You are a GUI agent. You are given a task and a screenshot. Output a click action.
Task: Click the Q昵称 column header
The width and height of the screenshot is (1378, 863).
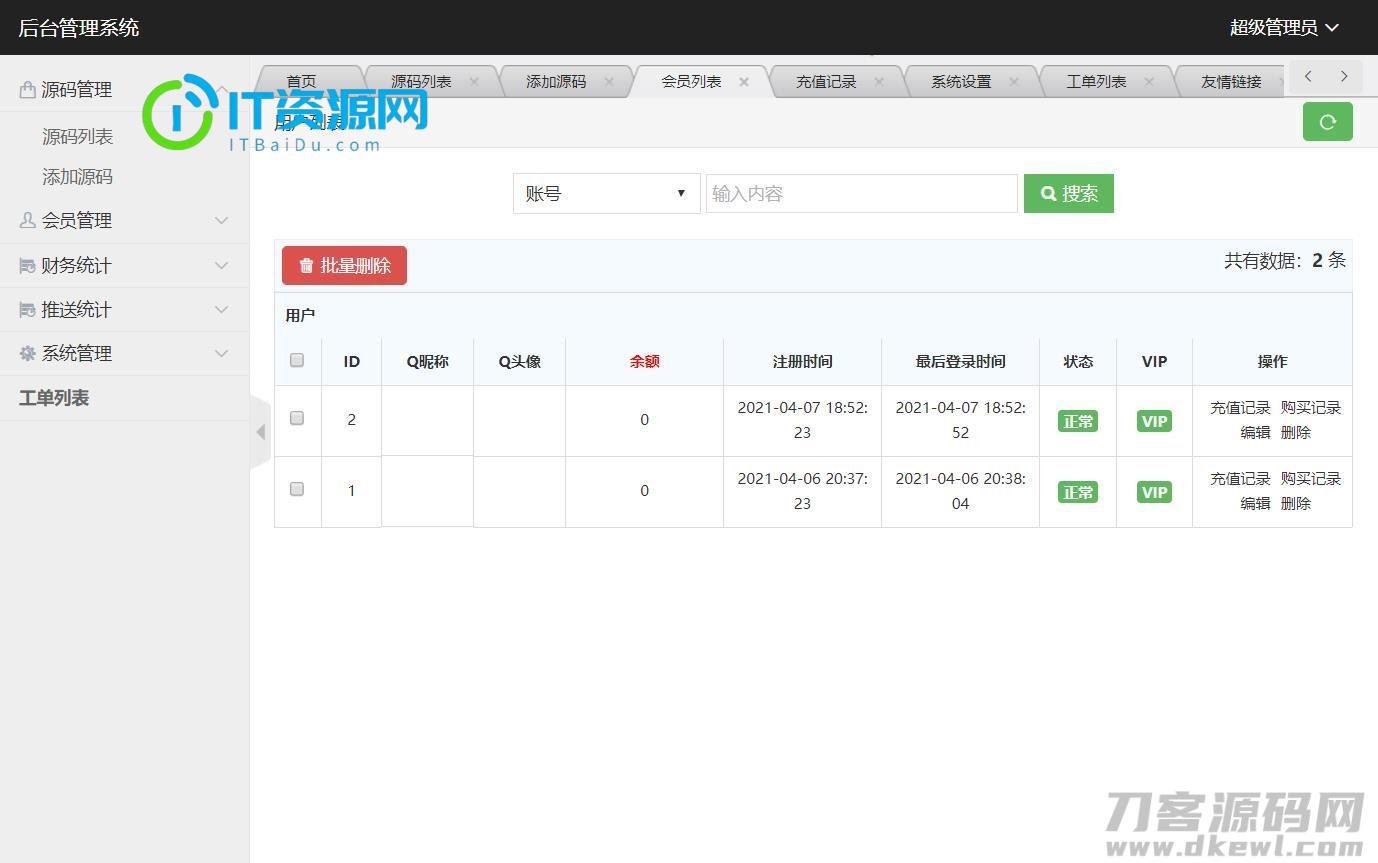[427, 361]
